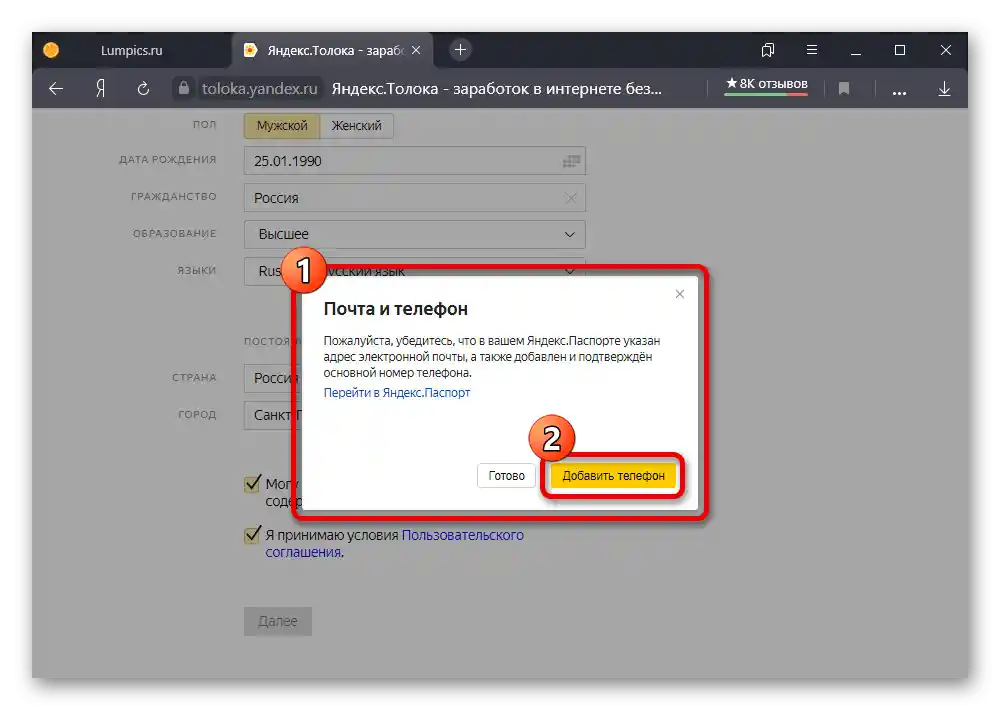1000x710 pixels.
Task: Click Добавить телефон button
Action: 613,476
